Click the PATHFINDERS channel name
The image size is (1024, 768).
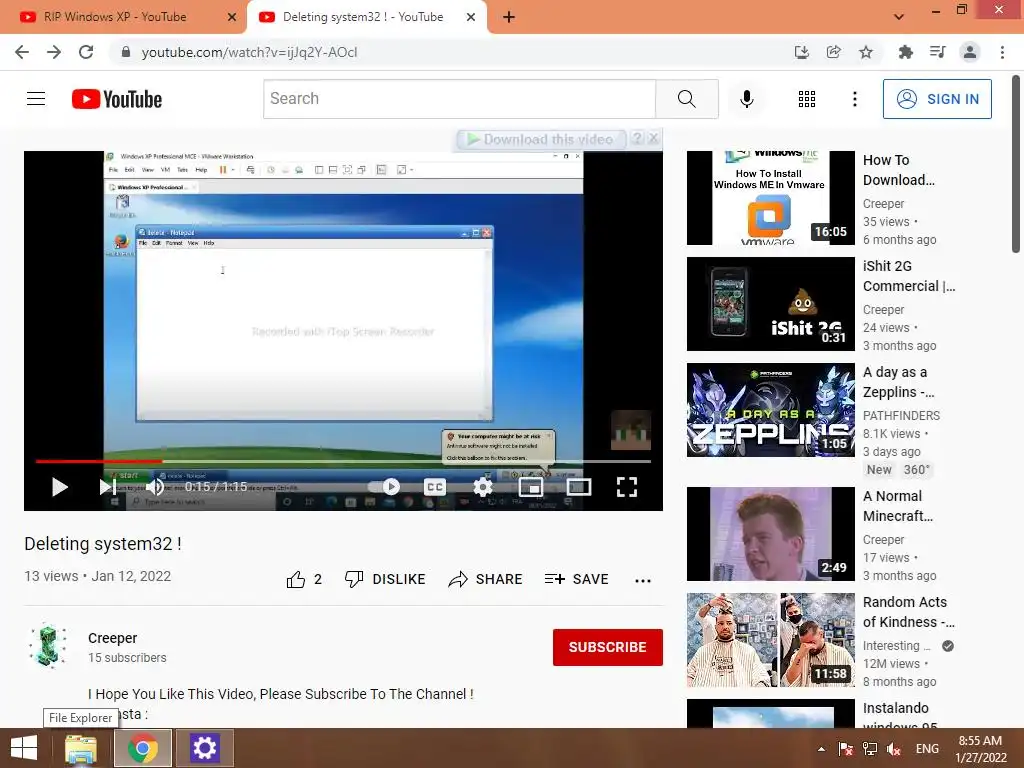(901, 415)
